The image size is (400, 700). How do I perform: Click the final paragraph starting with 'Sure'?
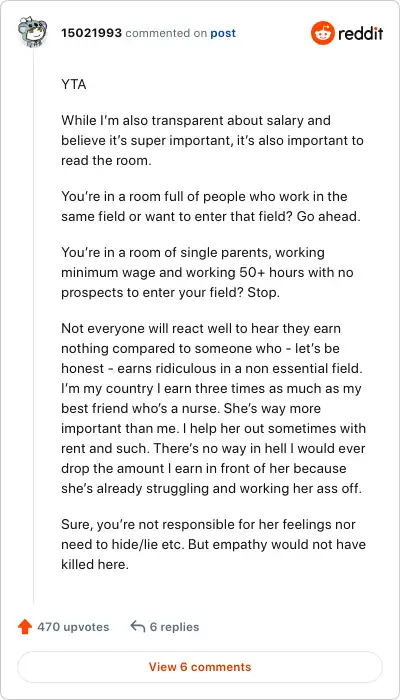tap(213, 544)
